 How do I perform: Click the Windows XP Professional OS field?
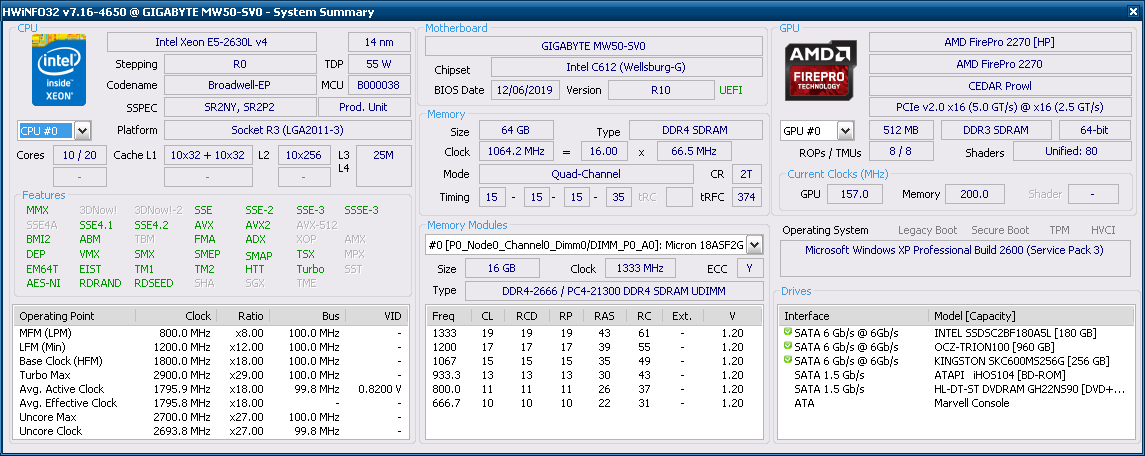pyautogui.click(x=954, y=258)
